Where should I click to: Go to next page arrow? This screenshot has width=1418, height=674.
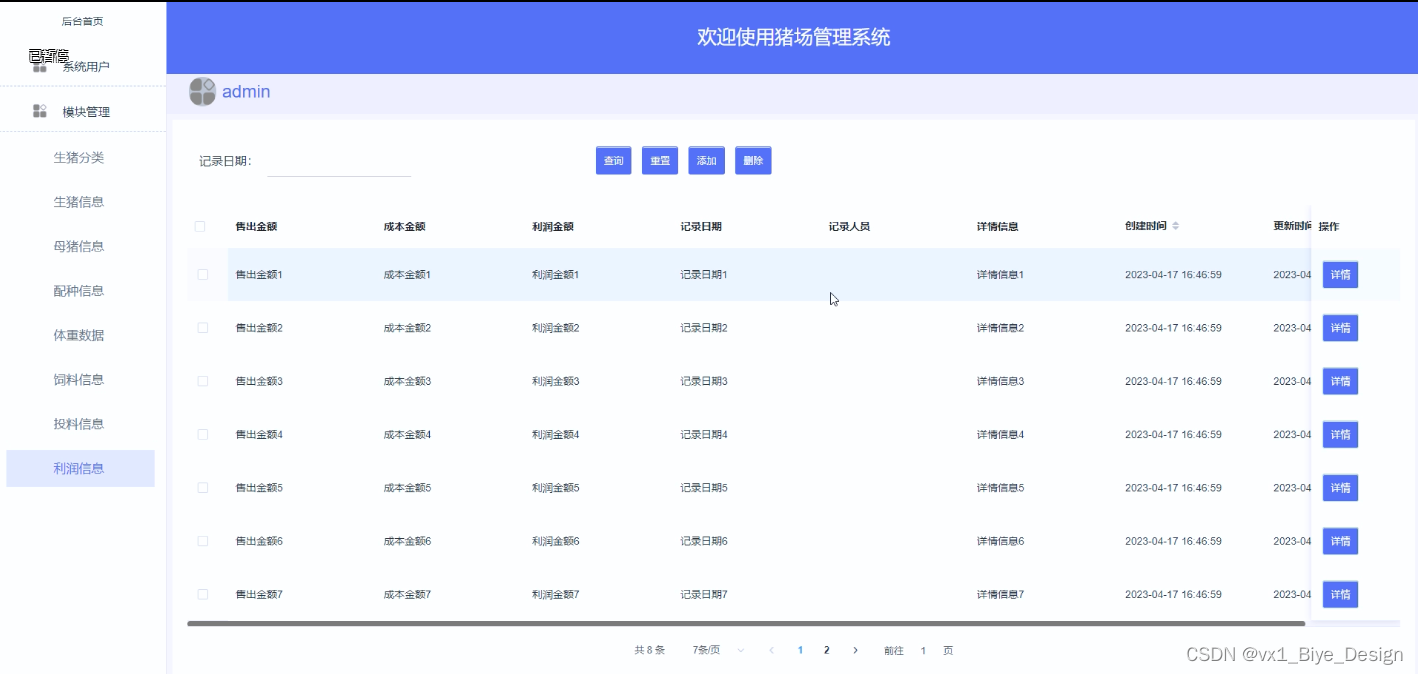[855, 650]
